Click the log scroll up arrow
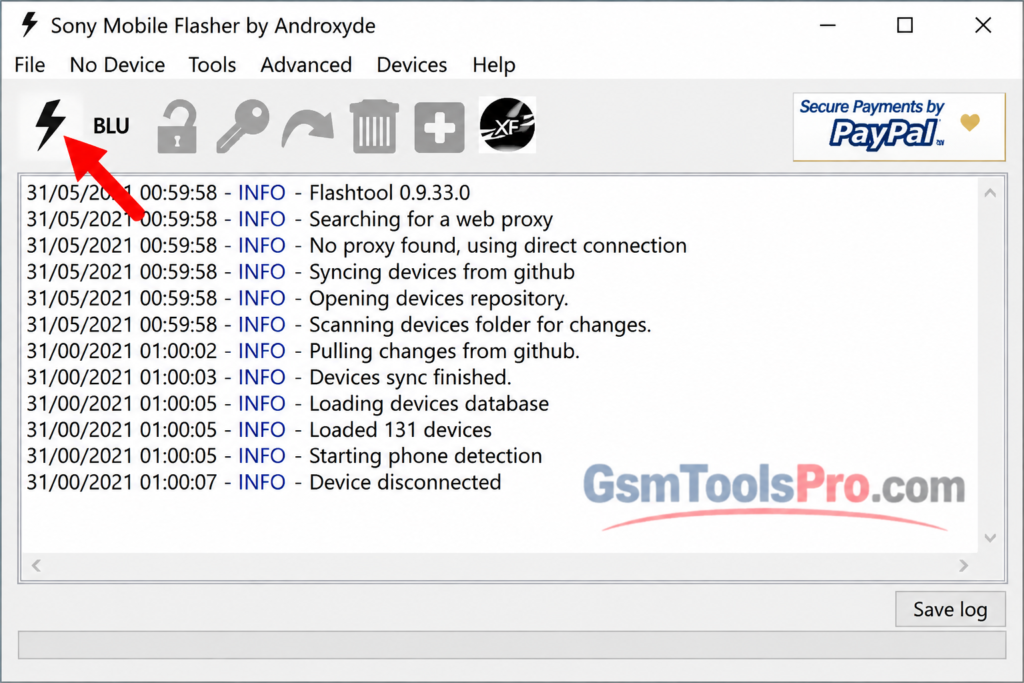 coord(990,193)
